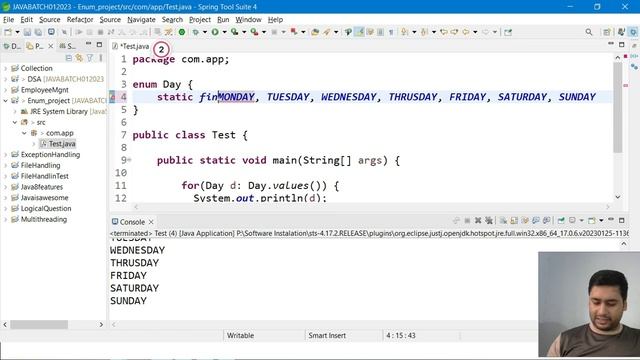Viewport: 640px width, 360px height.
Task: Click Back navigation arrow in toolbar
Action: (465, 32)
